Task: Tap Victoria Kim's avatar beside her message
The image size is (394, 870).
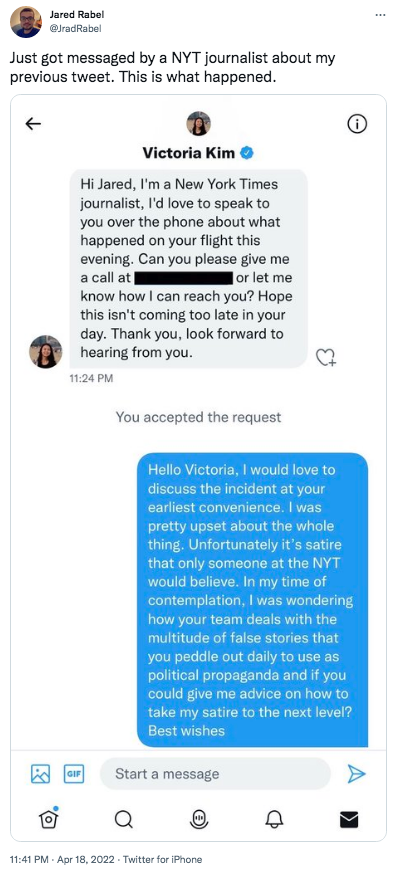Action: pos(46,352)
